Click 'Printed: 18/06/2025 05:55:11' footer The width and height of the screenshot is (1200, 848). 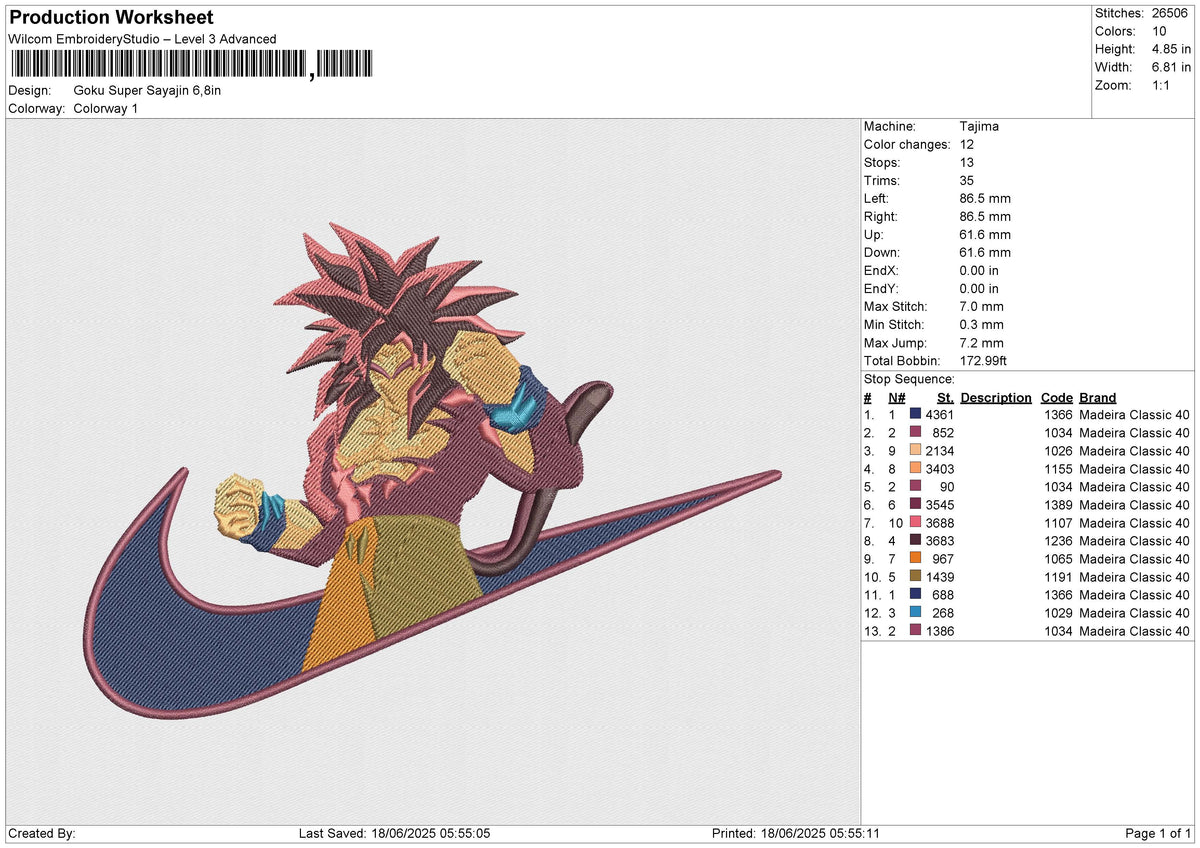coord(796,833)
